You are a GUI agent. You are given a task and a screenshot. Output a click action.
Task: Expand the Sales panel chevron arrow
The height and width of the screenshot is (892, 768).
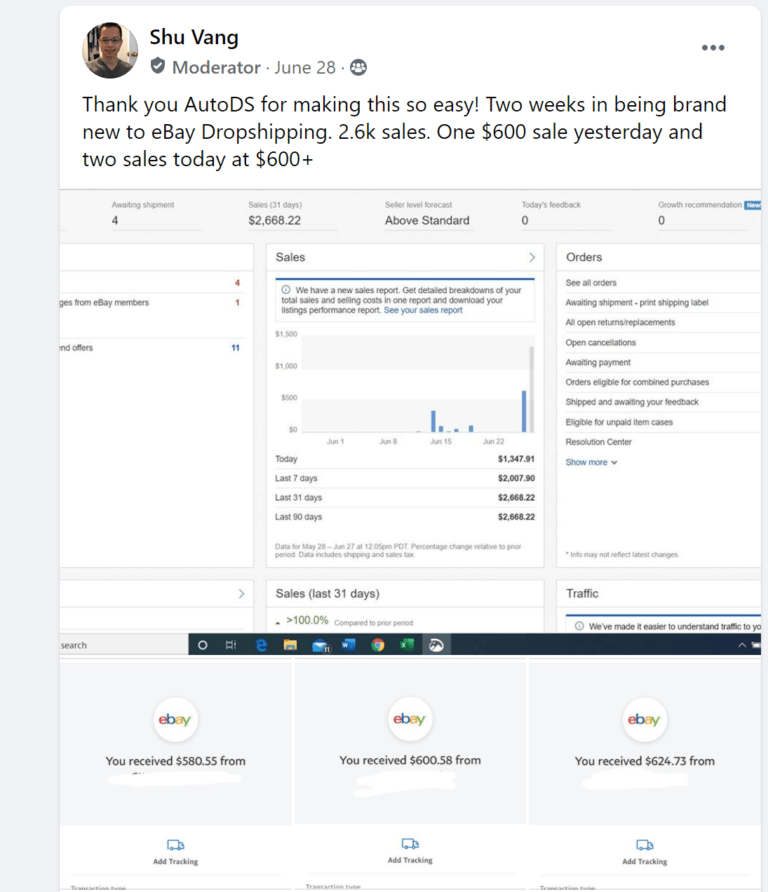[x=532, y=257]
